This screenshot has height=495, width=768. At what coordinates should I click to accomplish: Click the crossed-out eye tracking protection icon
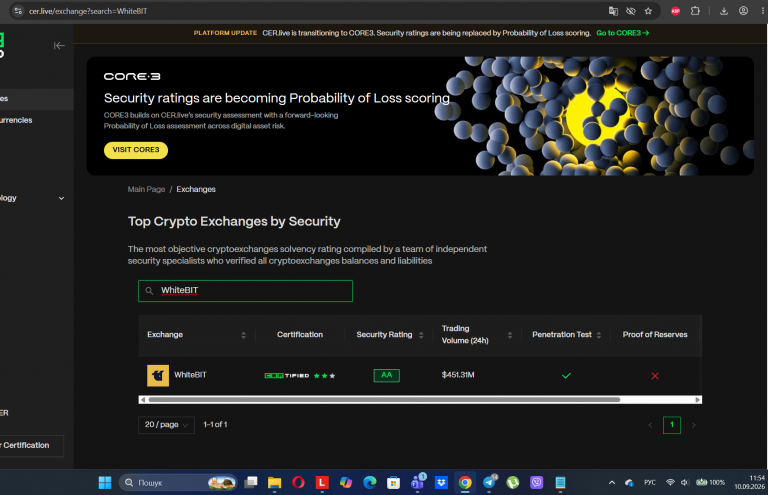(x=631, y=11)
